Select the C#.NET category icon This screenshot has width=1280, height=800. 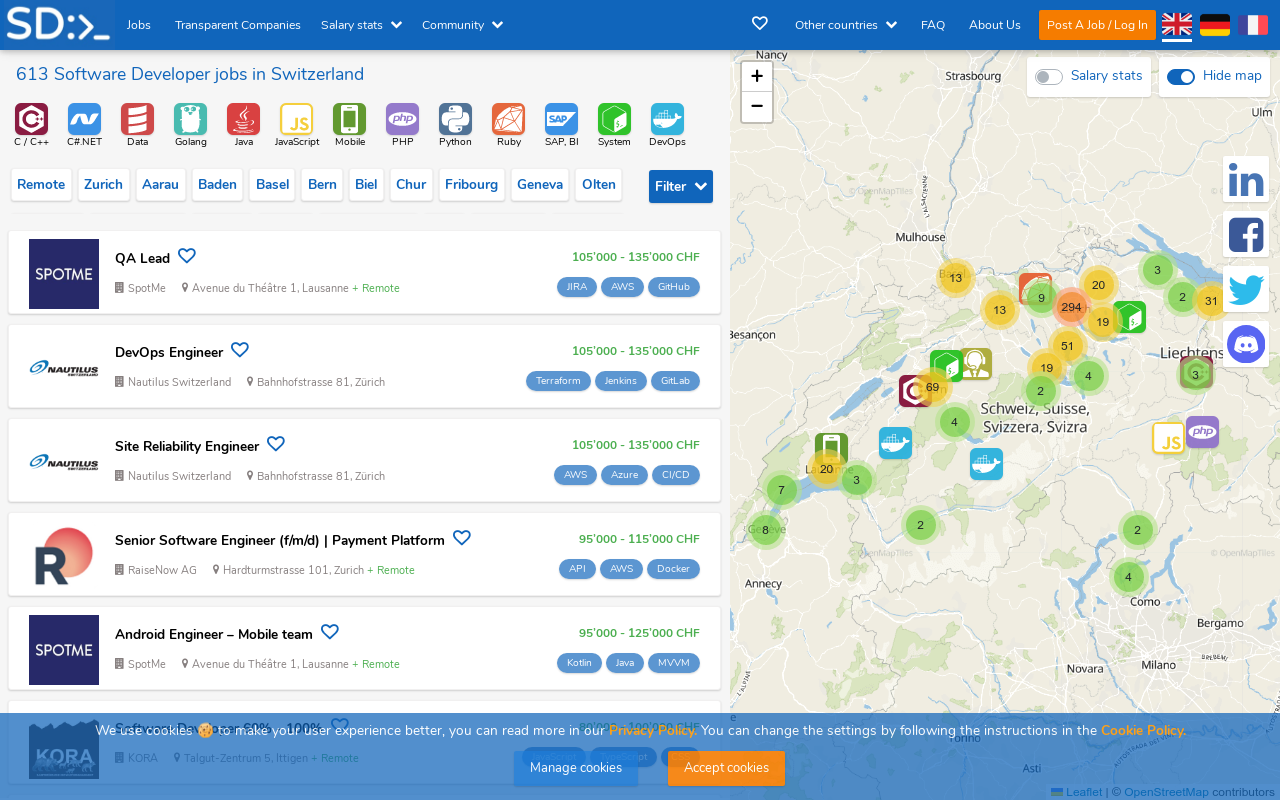pos(85,119)
